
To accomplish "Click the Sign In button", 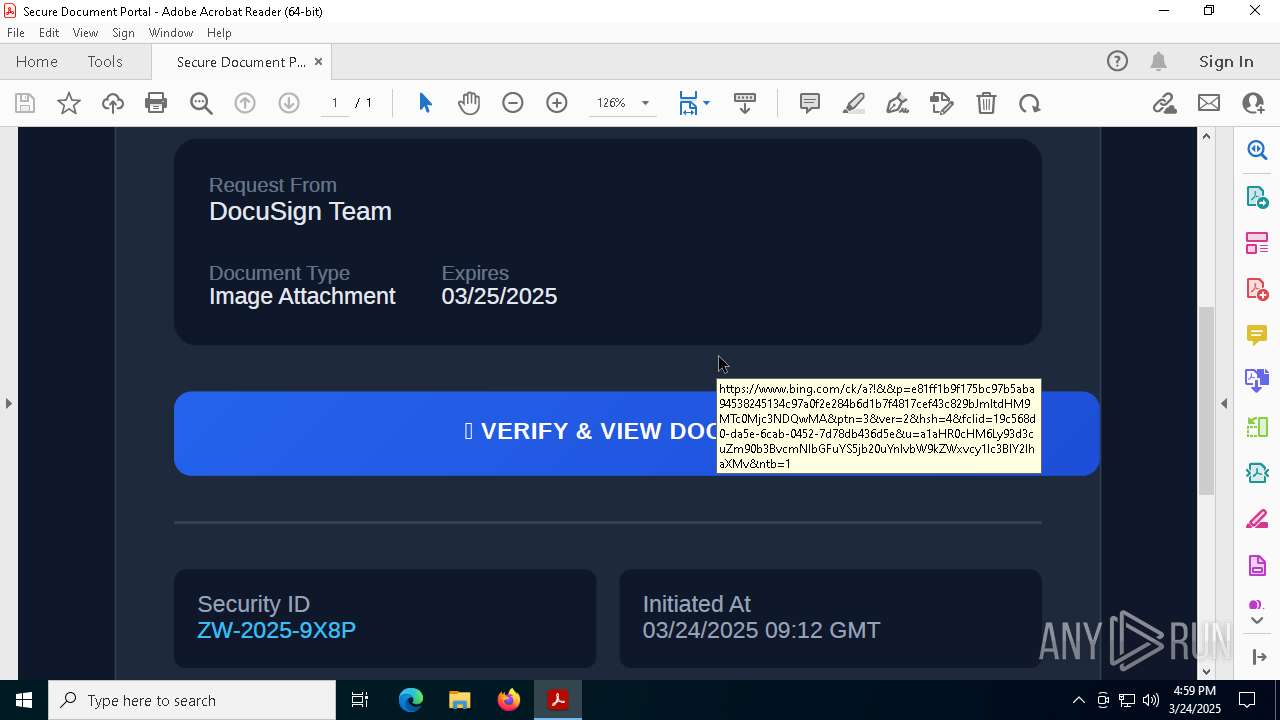I will click(x=1226, y=61).
